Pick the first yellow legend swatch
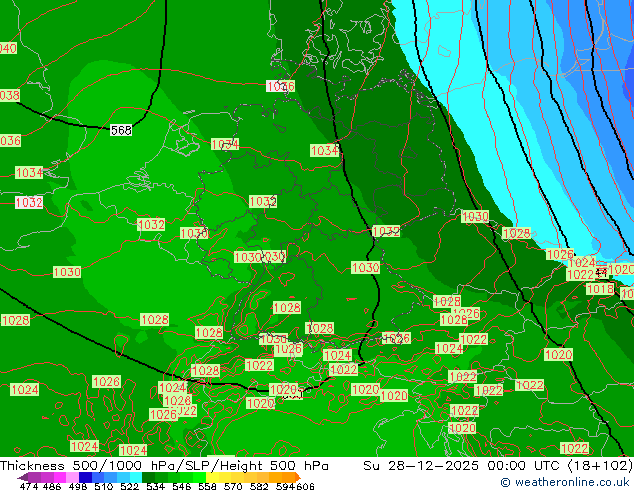 (x=212, y=477)
